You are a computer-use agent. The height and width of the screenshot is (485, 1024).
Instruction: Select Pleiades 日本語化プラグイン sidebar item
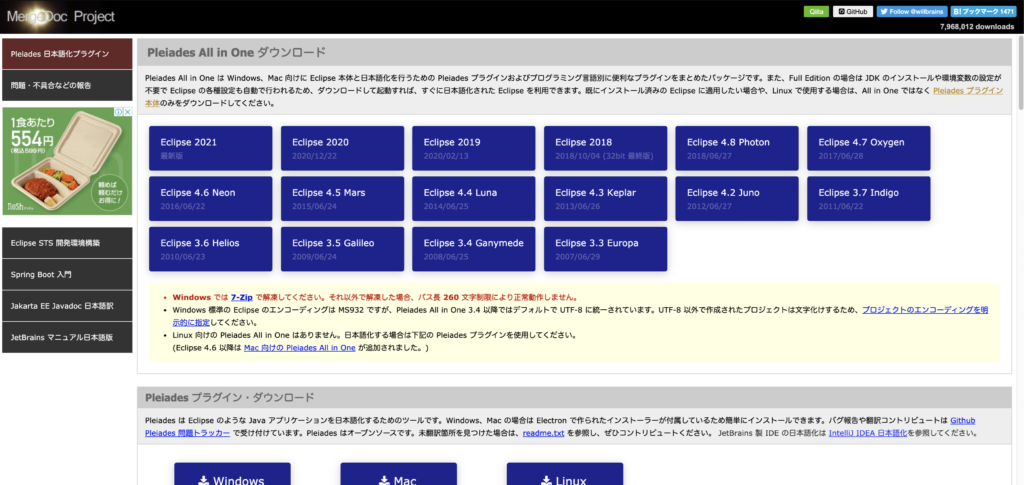[x=67, y=54]
